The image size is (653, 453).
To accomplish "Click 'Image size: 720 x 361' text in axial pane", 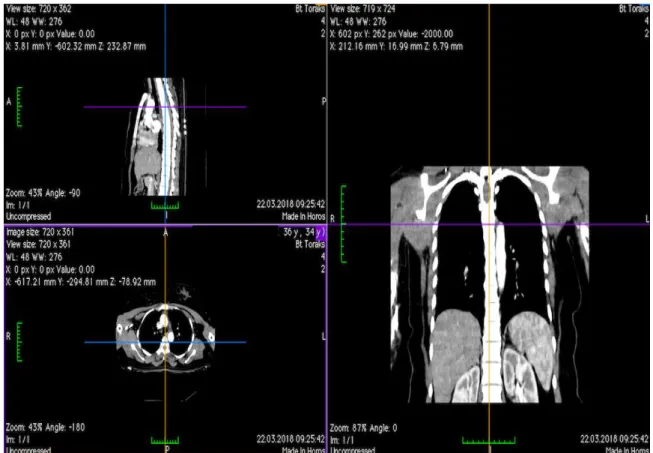I will tap(40, 232).
